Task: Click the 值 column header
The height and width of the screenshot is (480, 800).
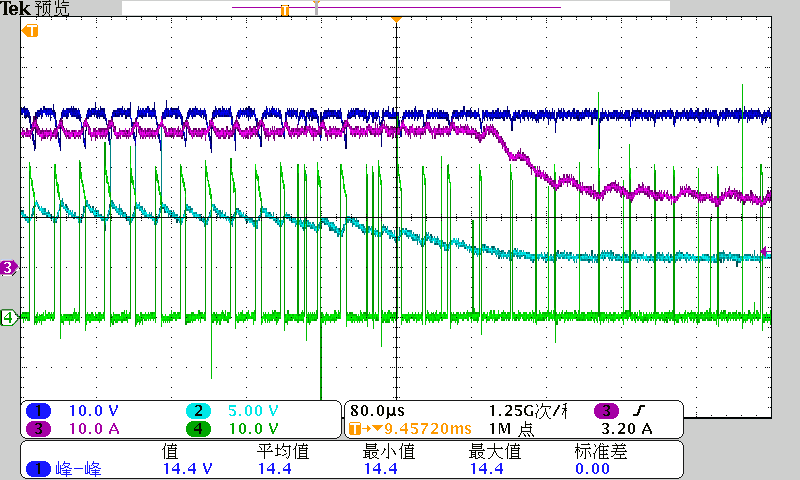Action: pos(170,451)
